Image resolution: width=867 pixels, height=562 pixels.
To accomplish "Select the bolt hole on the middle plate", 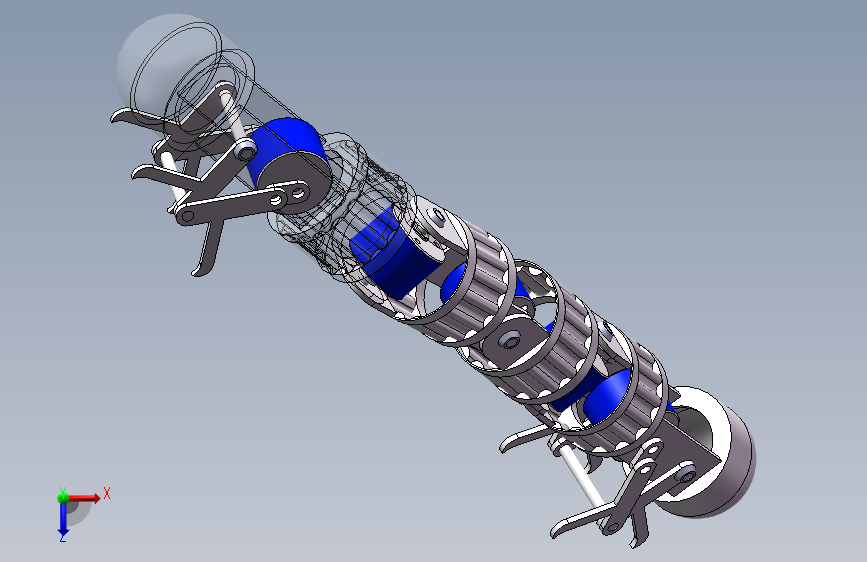I will 509,341.
